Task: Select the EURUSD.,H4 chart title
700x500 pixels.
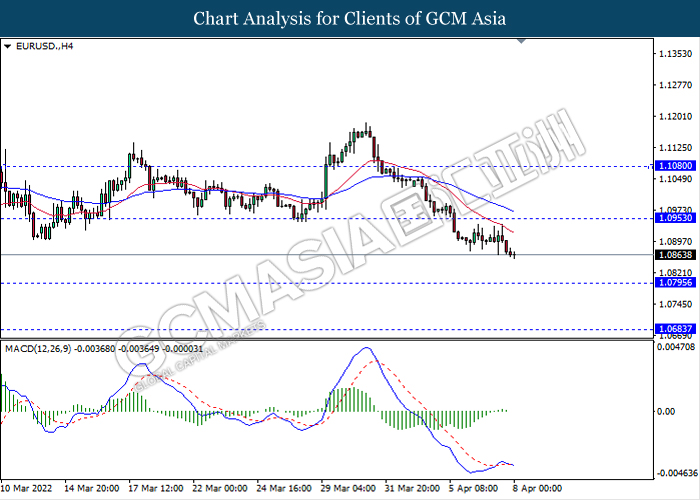Action: coord(44,46)
